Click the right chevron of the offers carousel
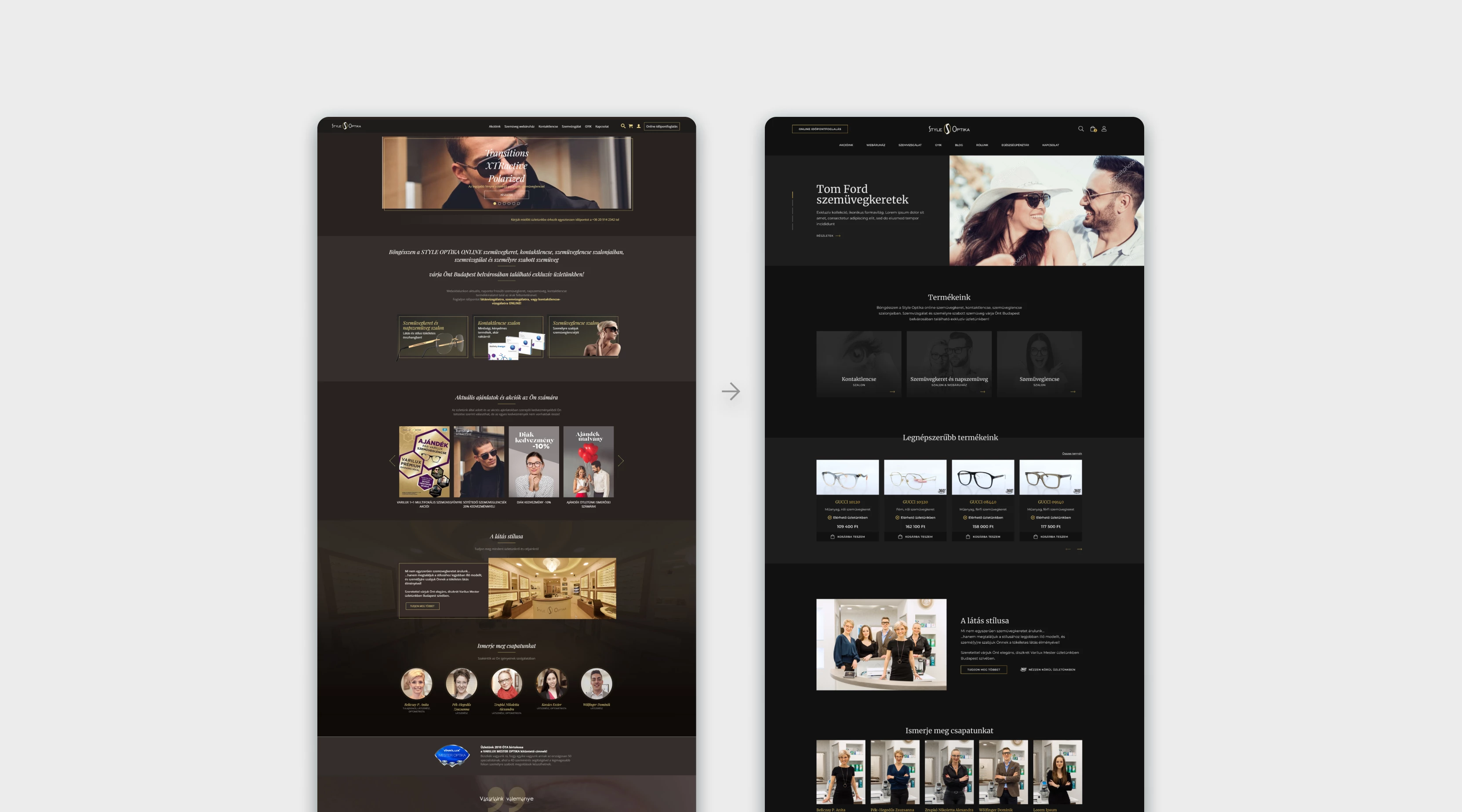 coord(621,461)
